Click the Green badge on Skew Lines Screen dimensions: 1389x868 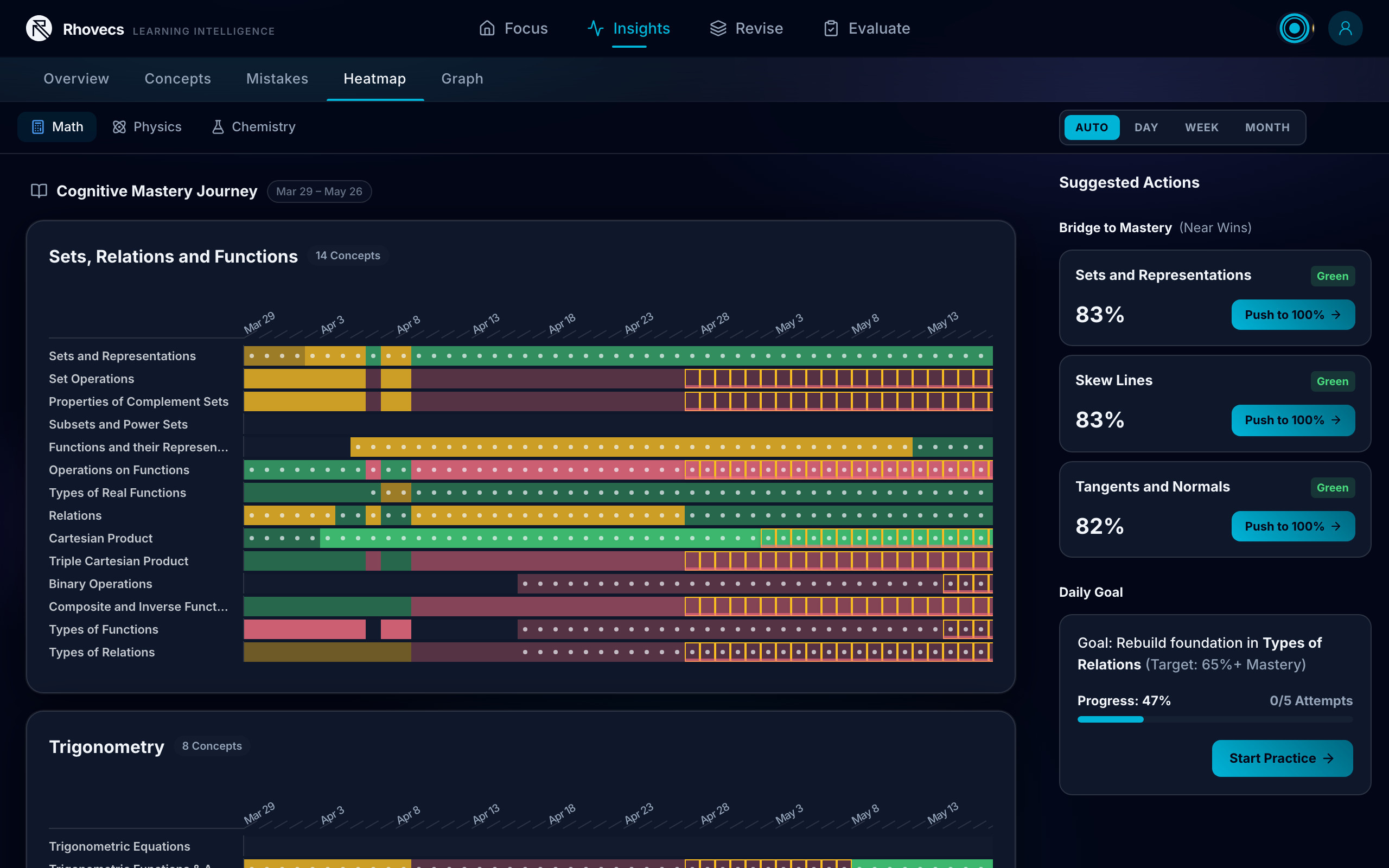point(1332,381)
